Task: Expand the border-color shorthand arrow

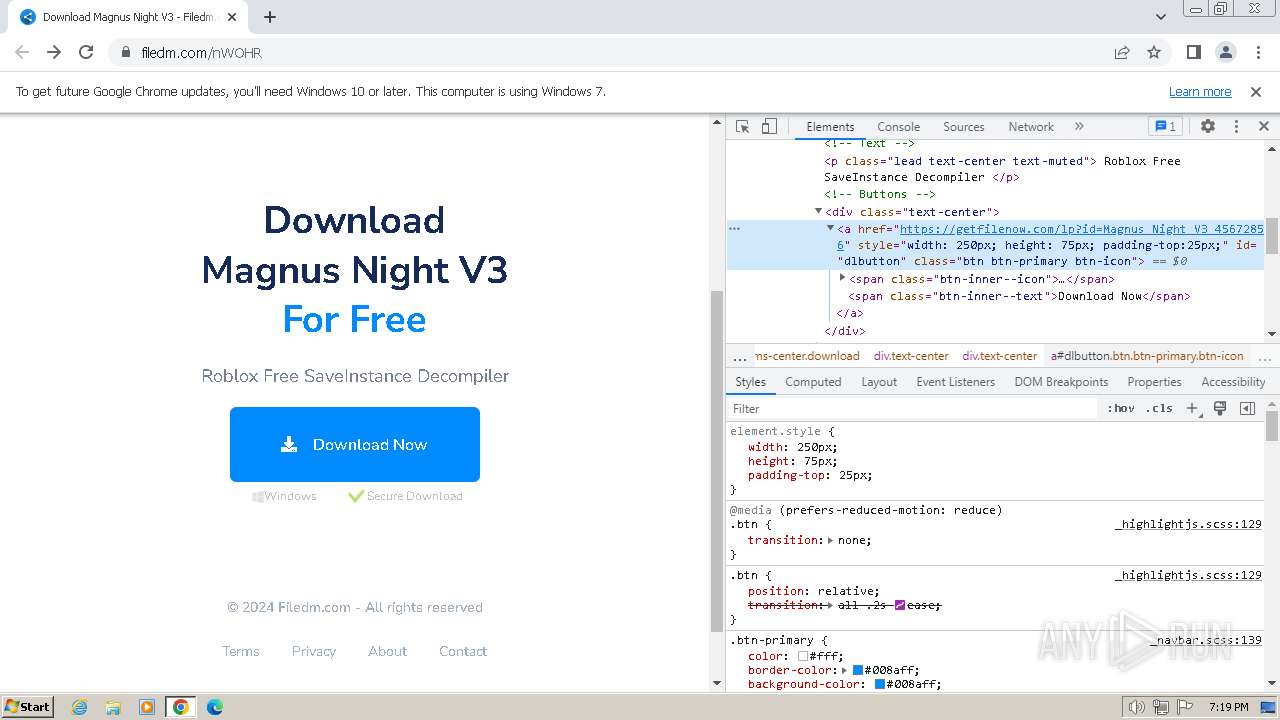Action: point(845,670)
